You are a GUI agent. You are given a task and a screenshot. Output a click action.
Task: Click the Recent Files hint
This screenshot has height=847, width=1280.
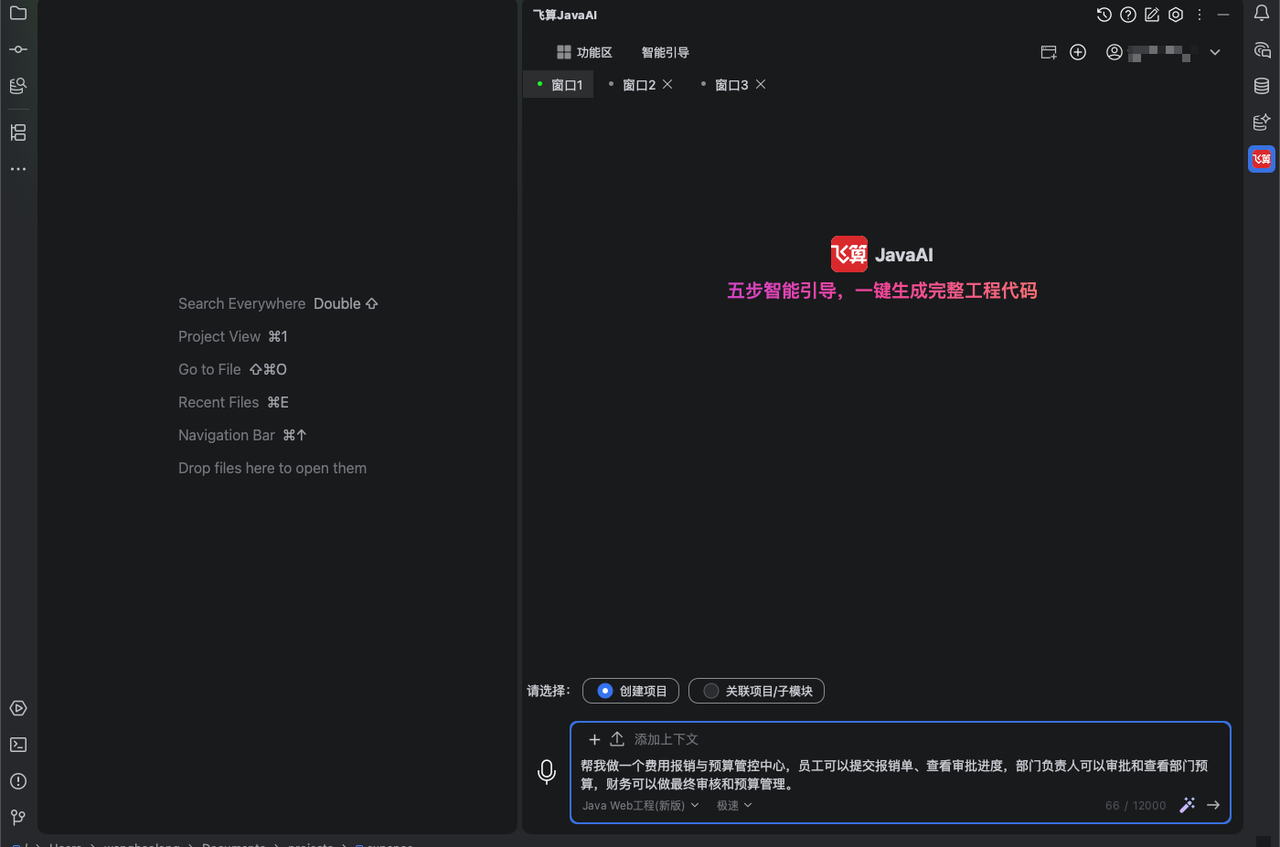pos(233,403)
